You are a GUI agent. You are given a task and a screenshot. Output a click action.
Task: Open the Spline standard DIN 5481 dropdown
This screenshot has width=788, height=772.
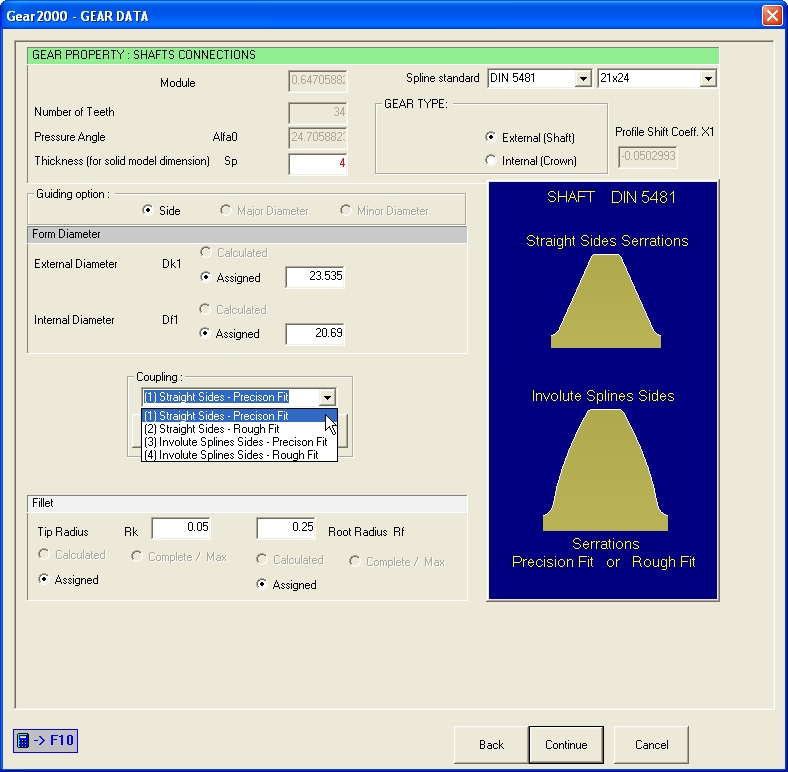(582, 78)
